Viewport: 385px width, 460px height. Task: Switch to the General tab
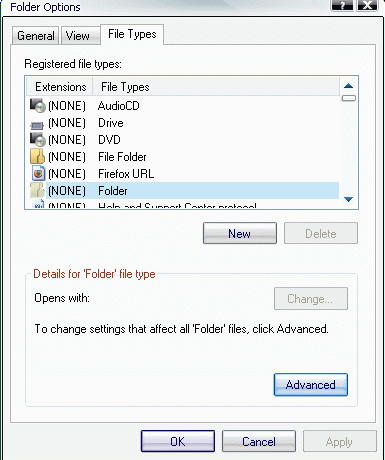pos(36,36)
